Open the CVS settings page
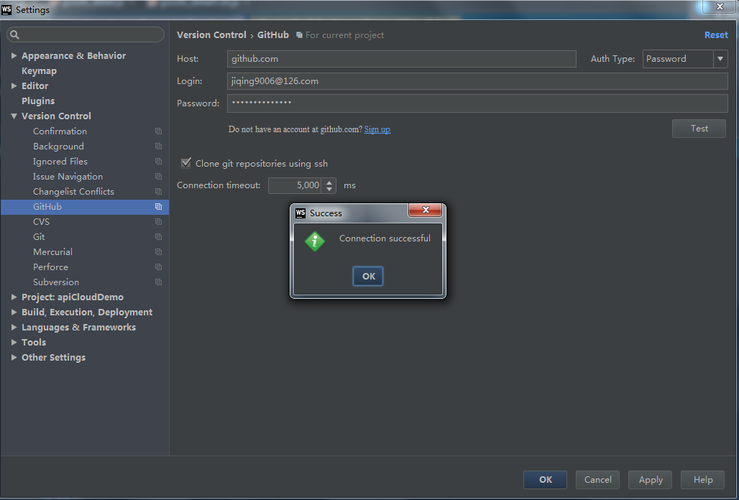Image resolution: width=739 pixels, height=500 pixels. click(41, 222)
